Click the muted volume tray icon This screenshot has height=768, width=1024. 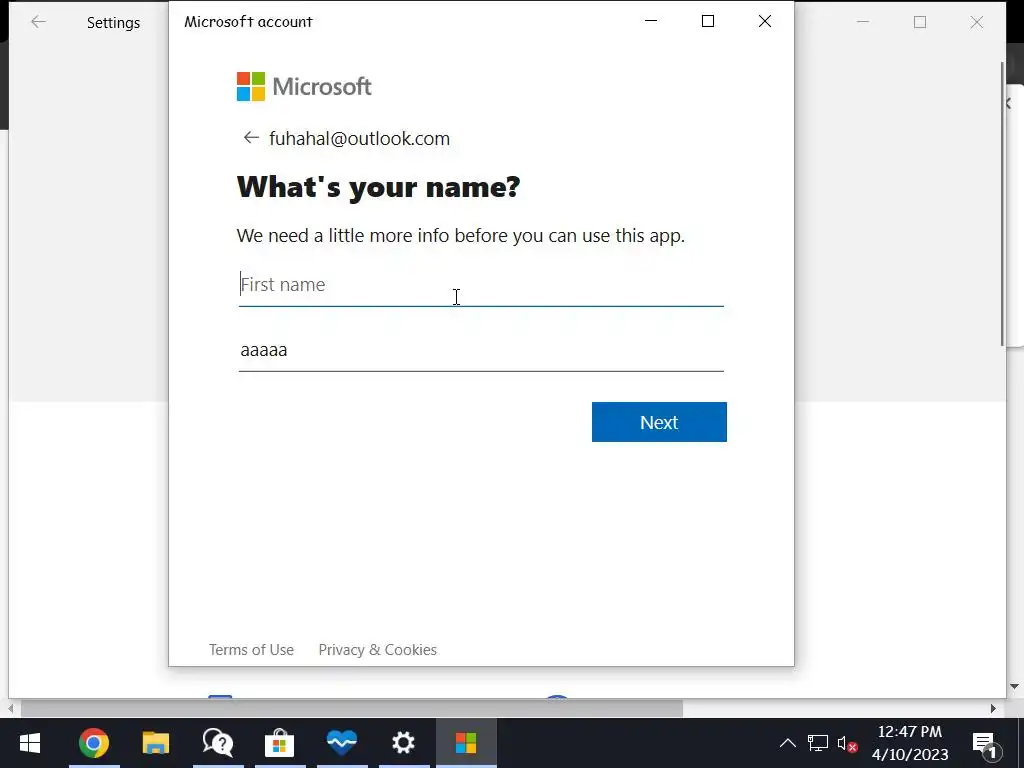[847, 743]
